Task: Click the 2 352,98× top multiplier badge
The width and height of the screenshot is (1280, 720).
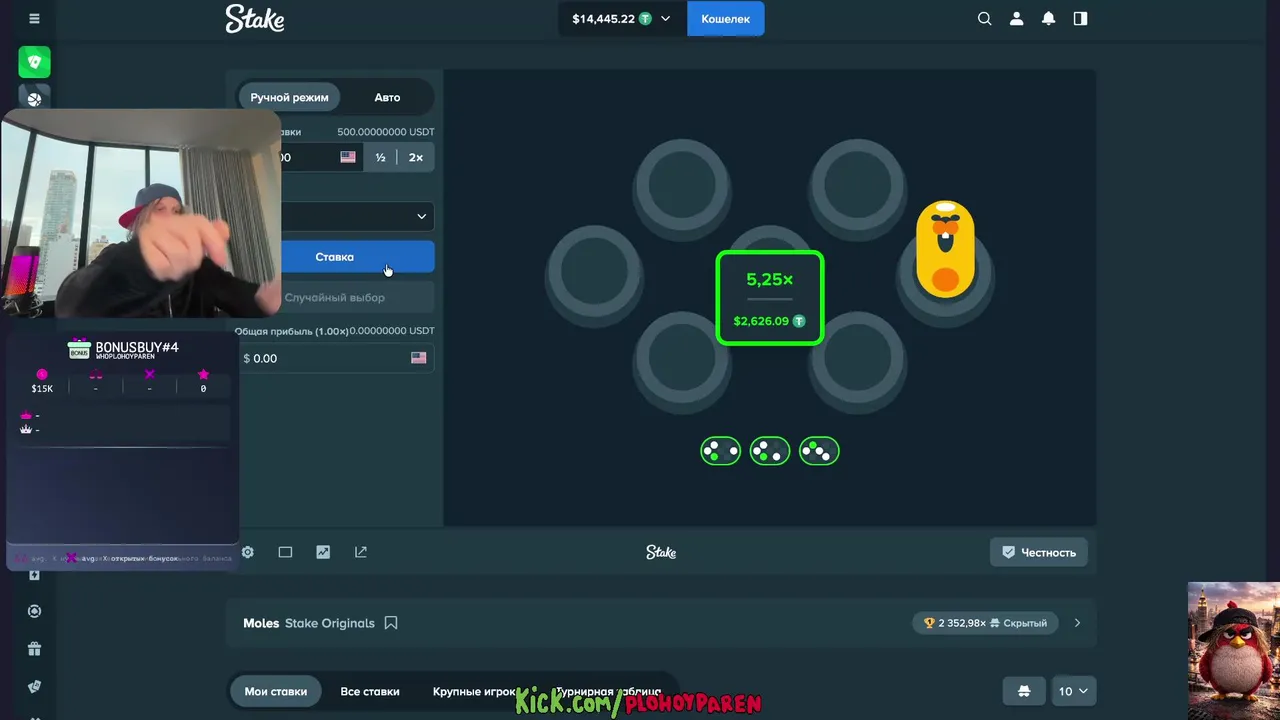Action: pyautogui.click(x=985, y=623)
